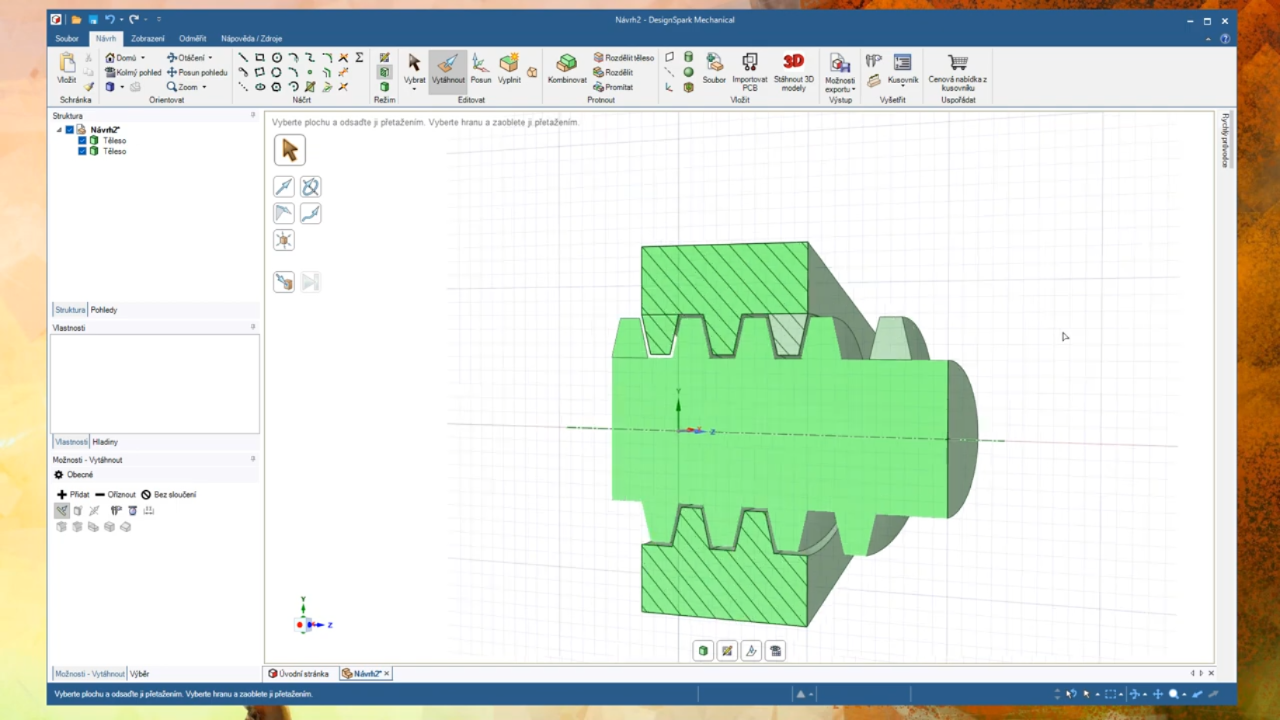Click the Importovat PCB icon
The width and height of the screenshot is (1280, 720).
click(750, 72)
